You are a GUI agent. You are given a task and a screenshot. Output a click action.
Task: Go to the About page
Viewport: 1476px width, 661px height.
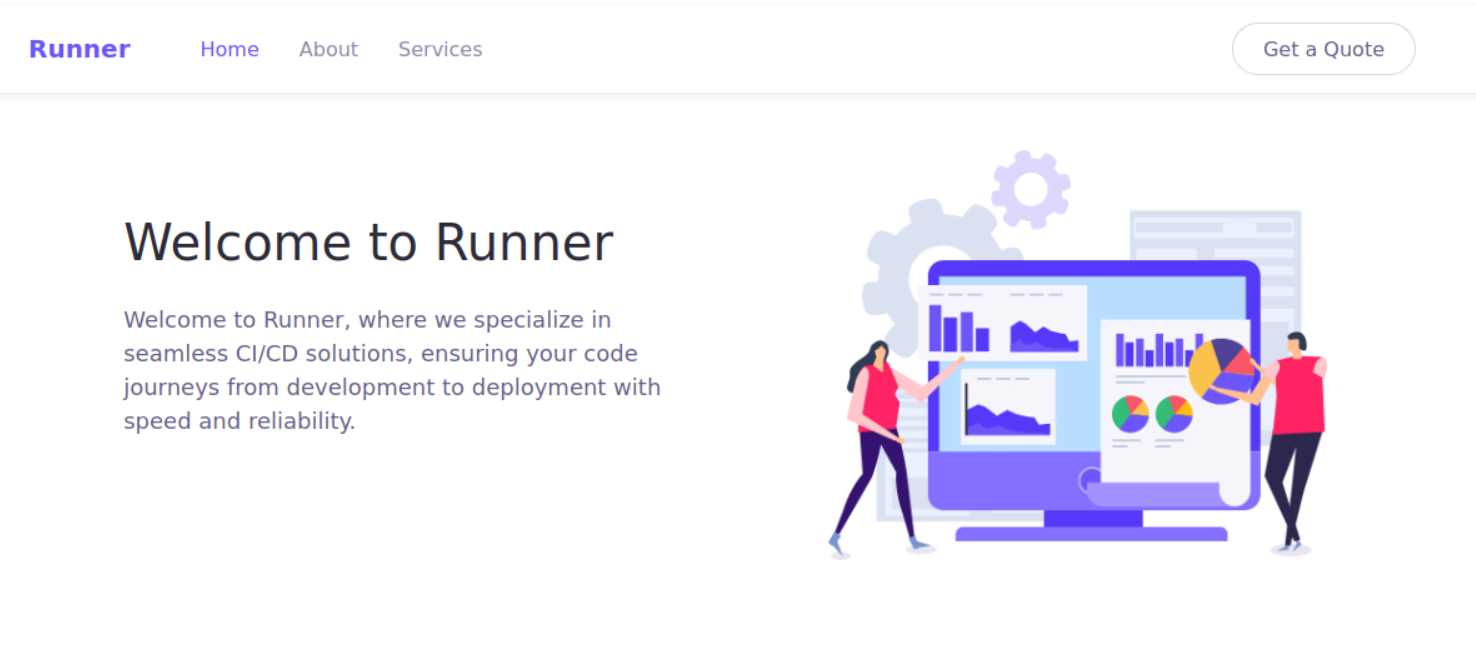click(x=328, y=49)
